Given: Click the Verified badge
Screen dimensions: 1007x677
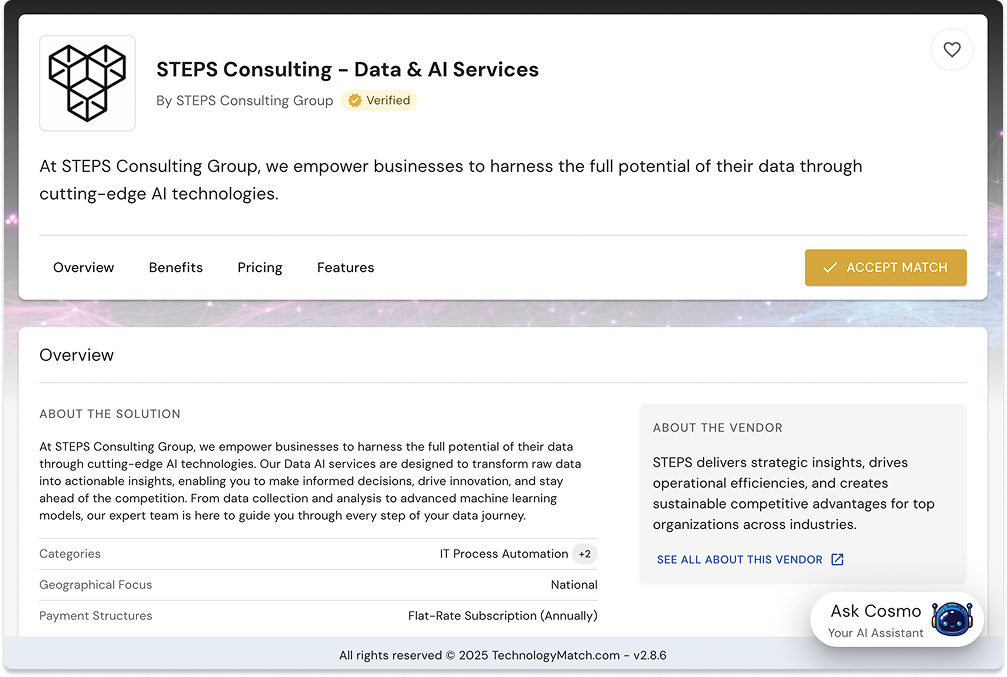Looking at the screenshot, I should pyautogui.click(x=379, y=100).
